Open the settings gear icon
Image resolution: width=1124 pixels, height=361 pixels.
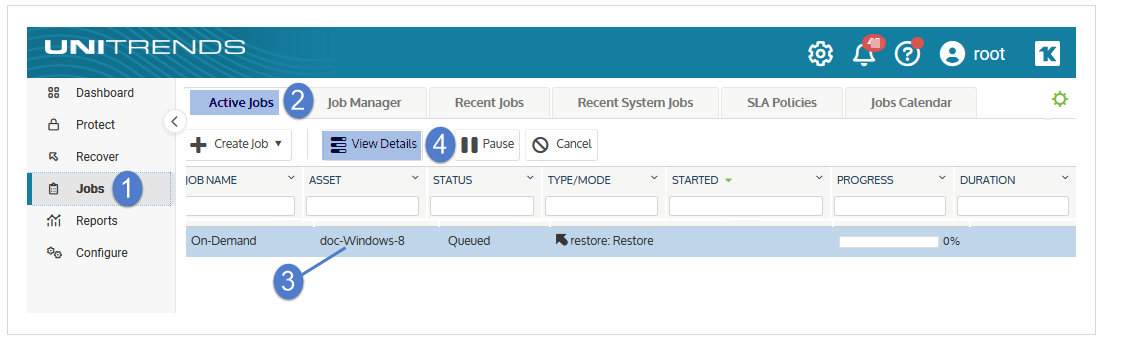point(820,54)
